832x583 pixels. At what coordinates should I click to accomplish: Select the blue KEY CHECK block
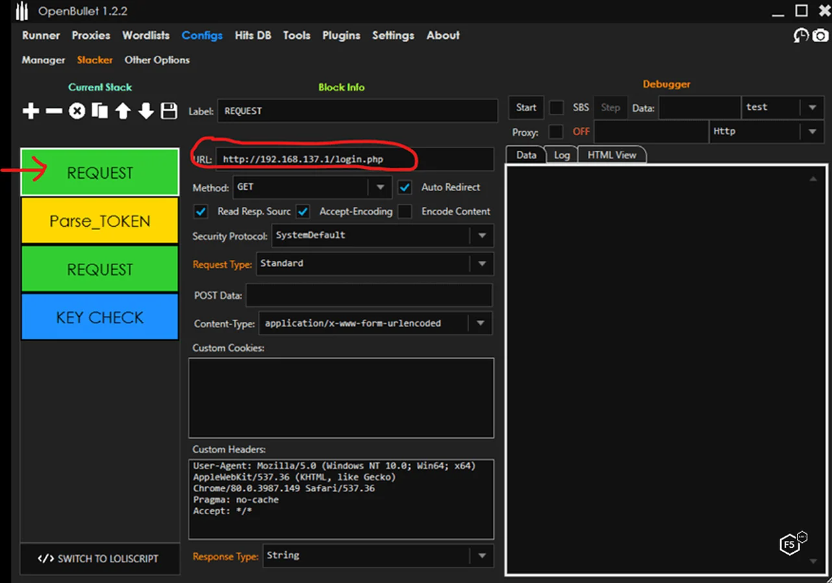click(x=99, y=317)
